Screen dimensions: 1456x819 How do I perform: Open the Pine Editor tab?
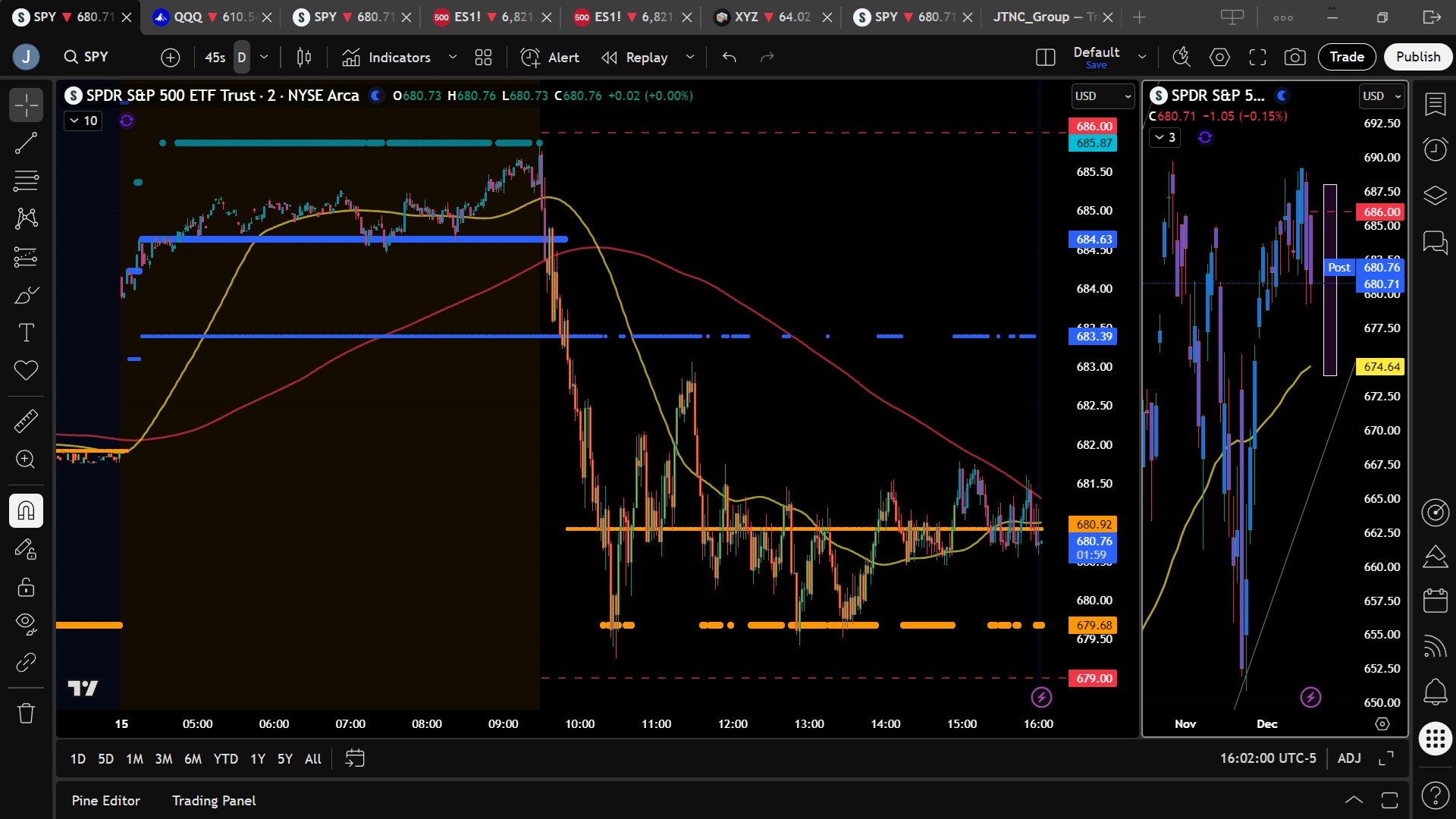coord(105,801)
